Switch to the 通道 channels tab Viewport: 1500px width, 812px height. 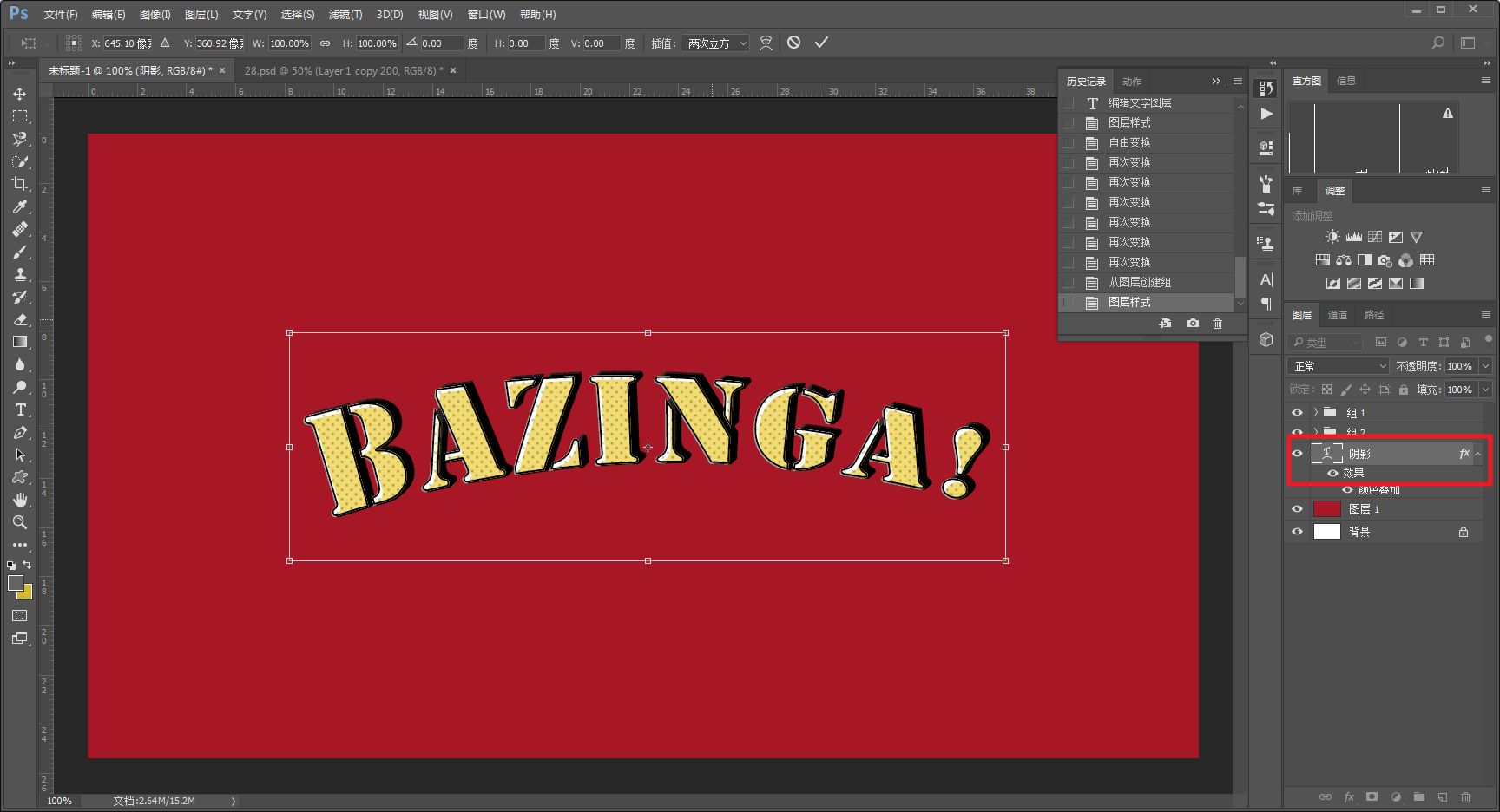click(1338, 315)
